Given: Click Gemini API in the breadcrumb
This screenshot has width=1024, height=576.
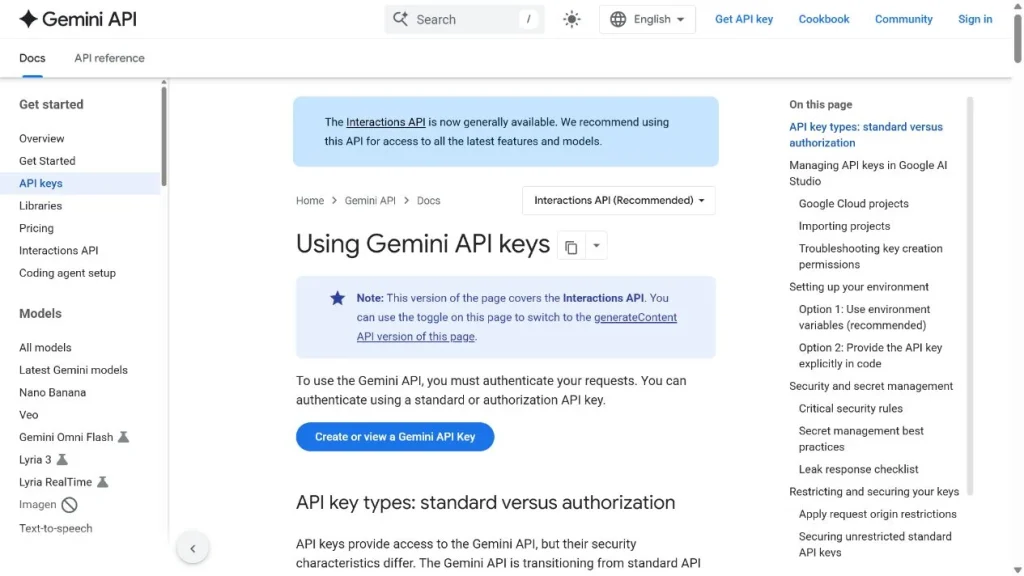Looking at the screenshot, I should point(370,200).
